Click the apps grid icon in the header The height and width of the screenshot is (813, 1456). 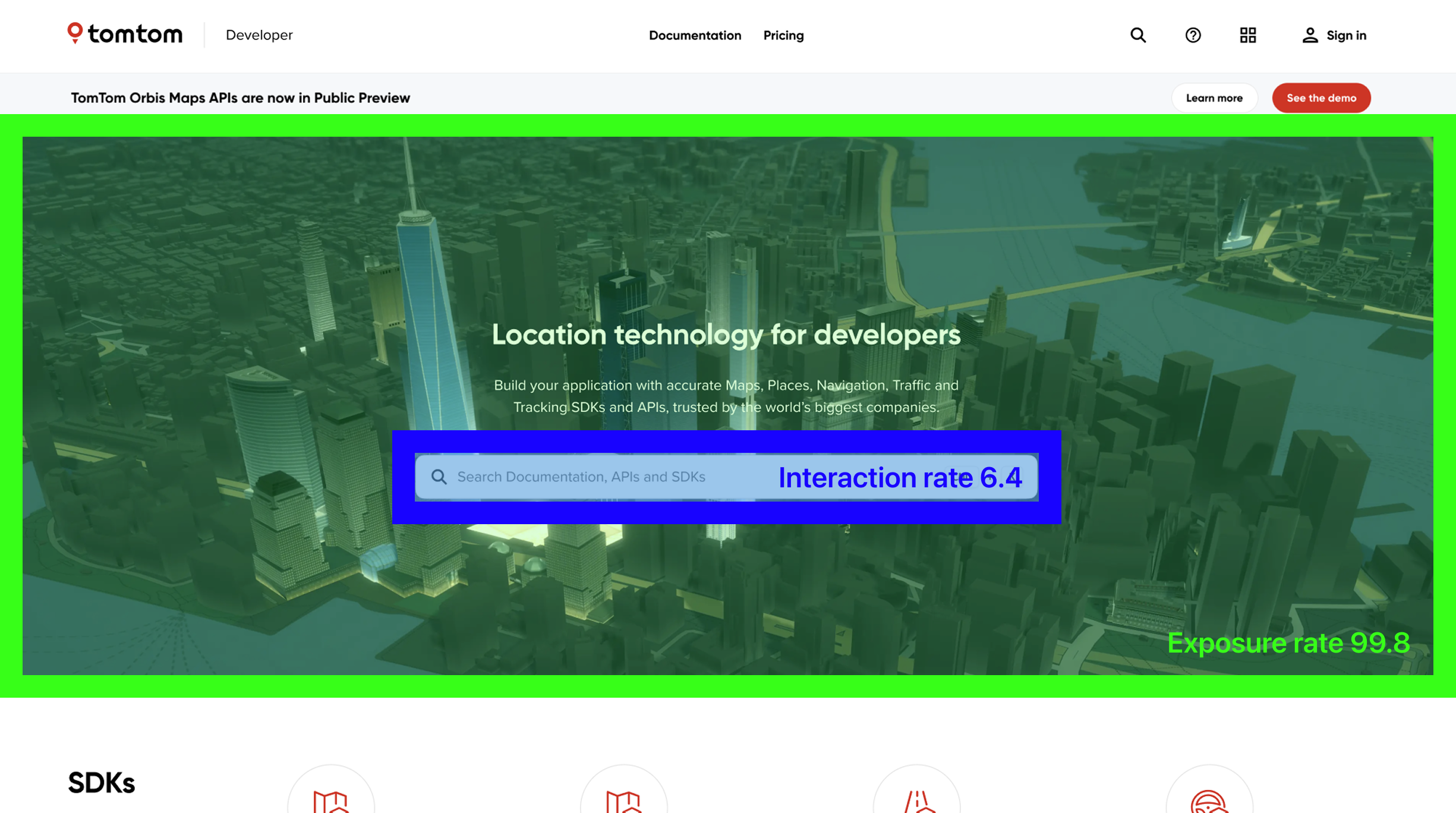(1248, 36)
